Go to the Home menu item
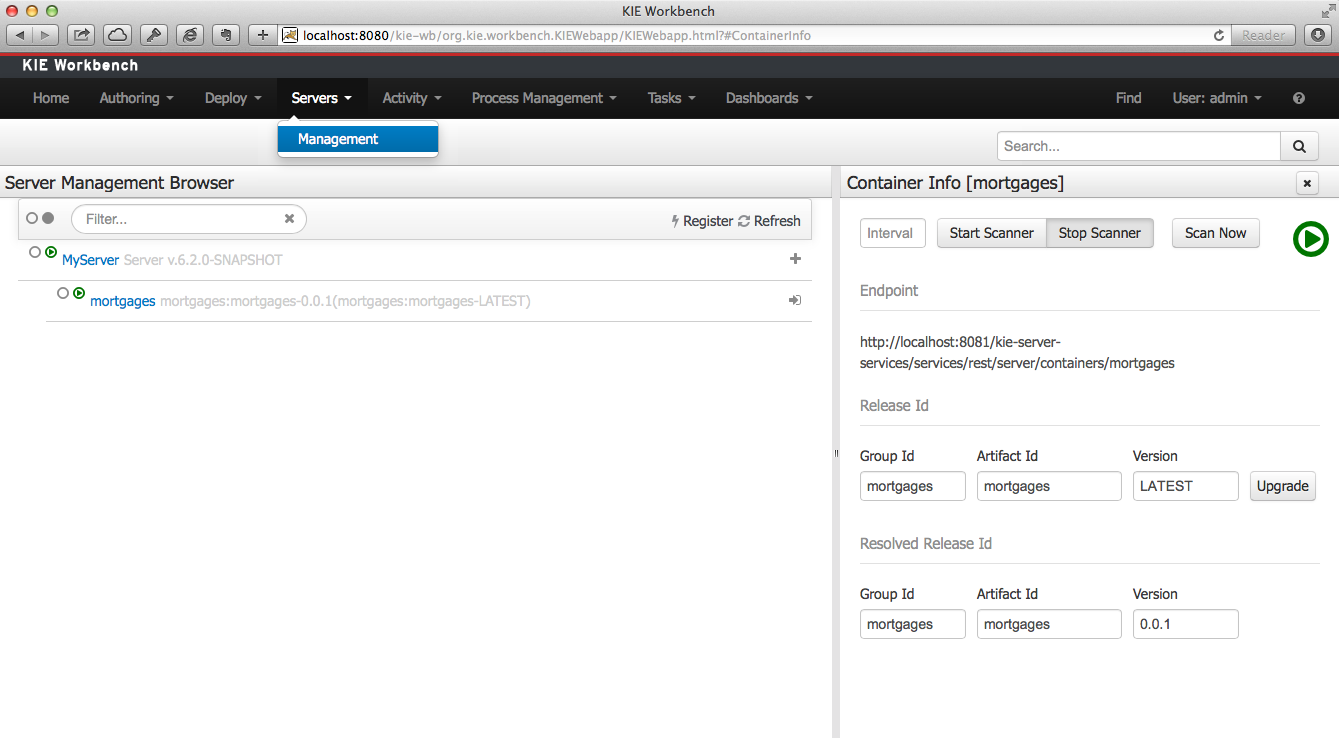1339x738 pixels. pyautogui.click(x=51, y=98)
